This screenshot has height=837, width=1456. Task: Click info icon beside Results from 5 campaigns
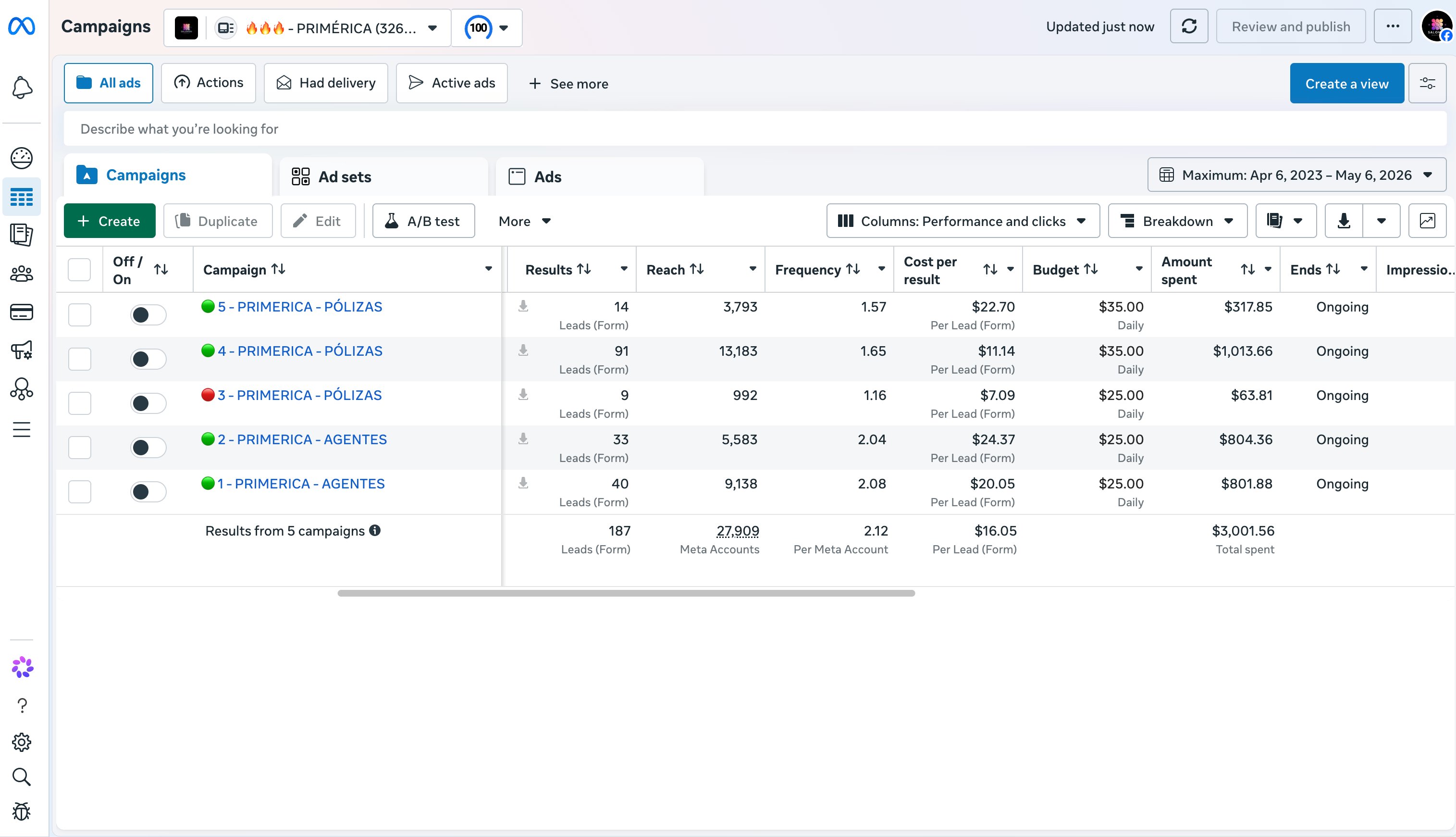[x=375, y=530]
